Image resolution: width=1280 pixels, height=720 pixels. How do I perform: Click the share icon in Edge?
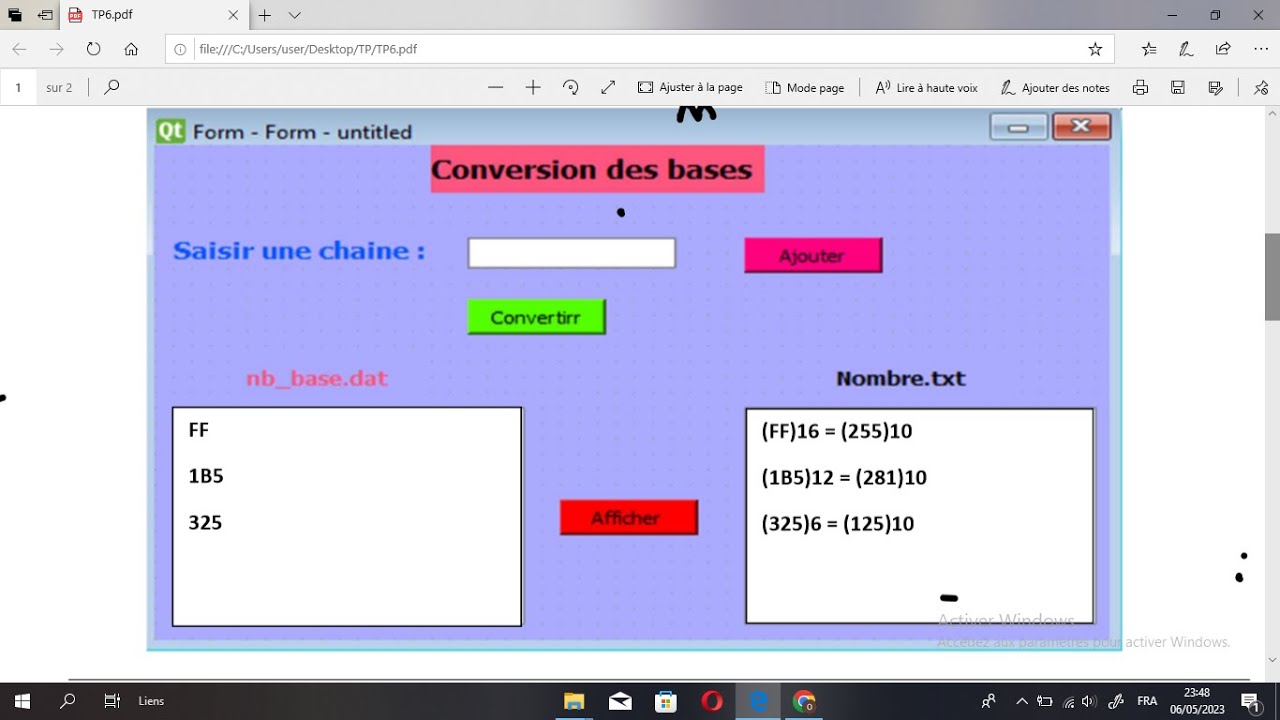point(1223,49)
